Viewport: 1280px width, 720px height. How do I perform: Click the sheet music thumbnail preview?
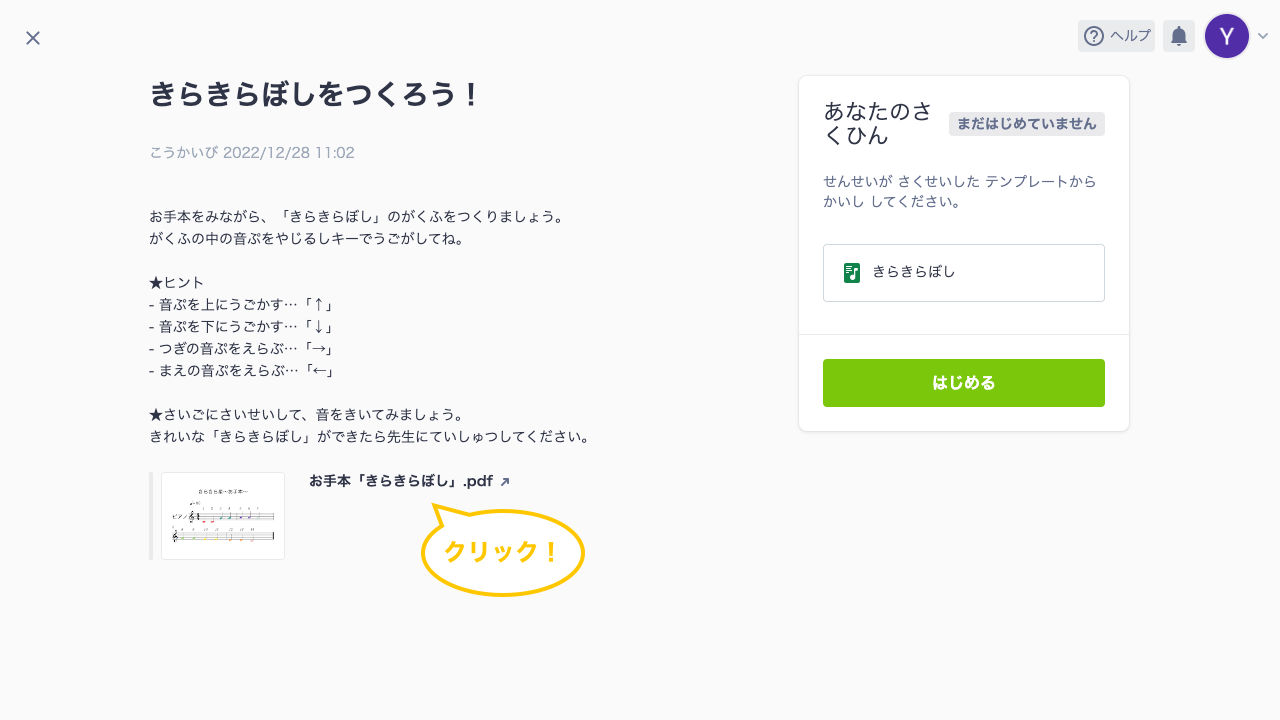pyautogui.click(x=222, y=516)
